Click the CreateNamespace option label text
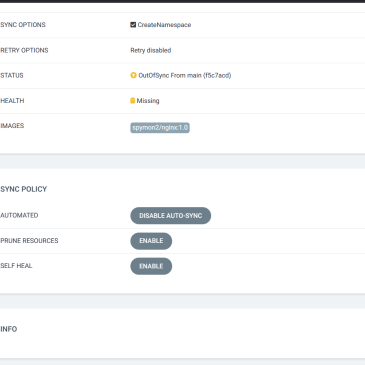 pos(164,25)
